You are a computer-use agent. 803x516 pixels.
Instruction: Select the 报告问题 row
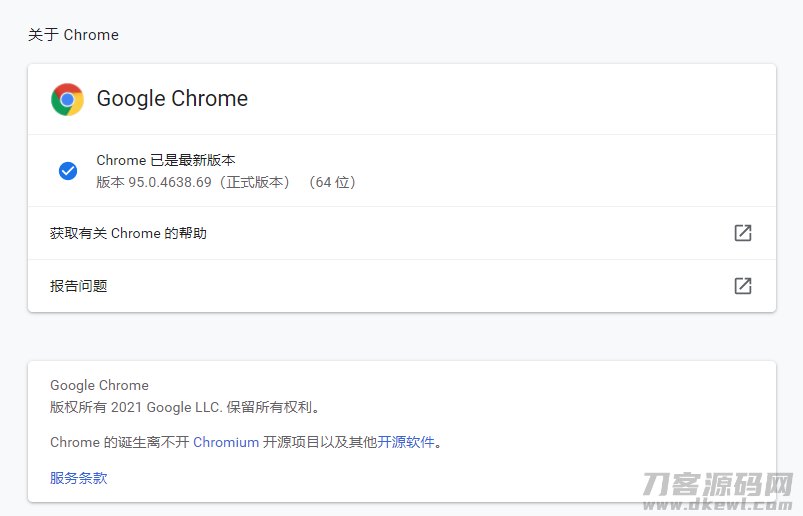point(402,286)
